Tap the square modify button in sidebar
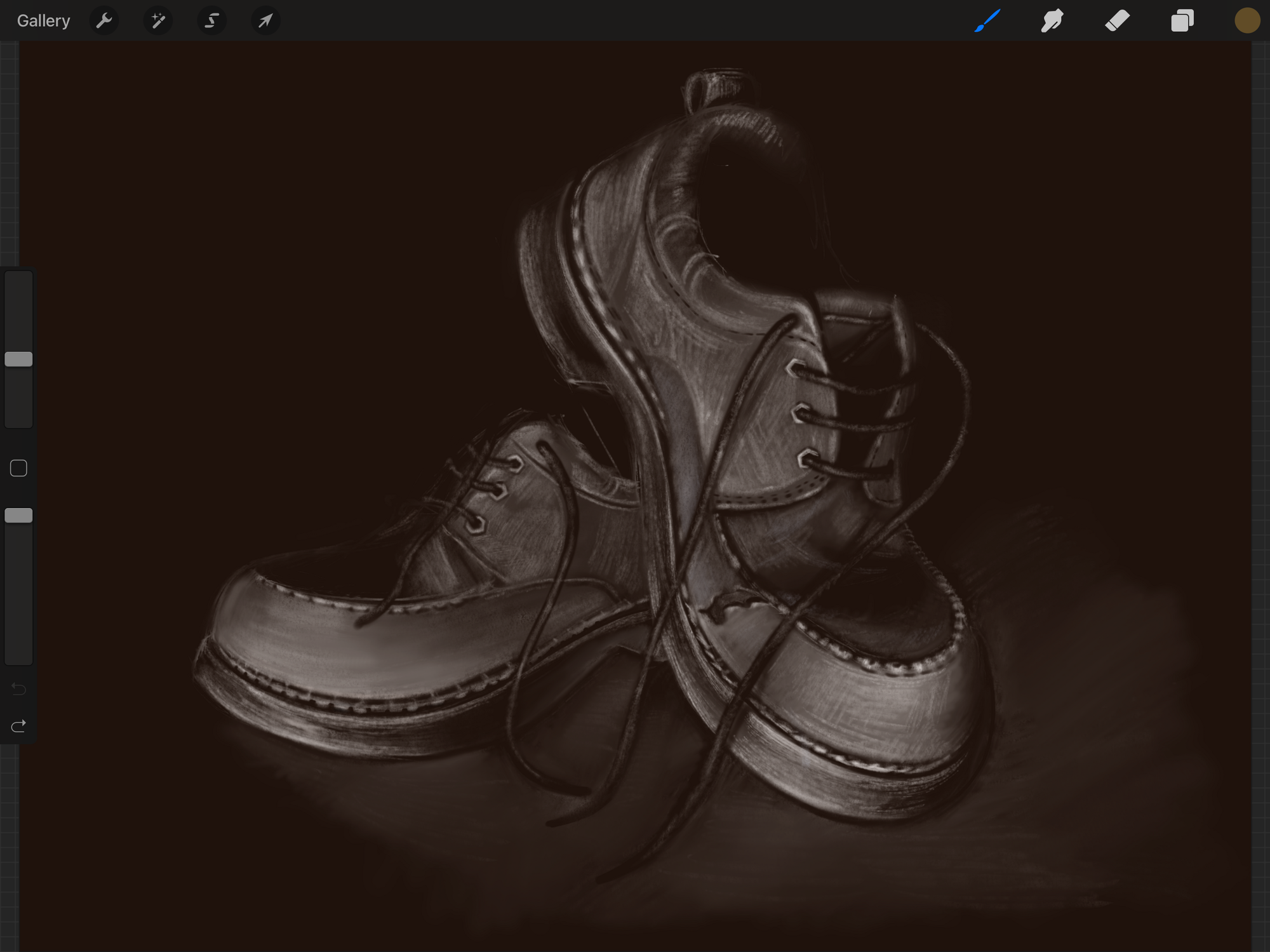1270x952 pixels. (18, 468)
